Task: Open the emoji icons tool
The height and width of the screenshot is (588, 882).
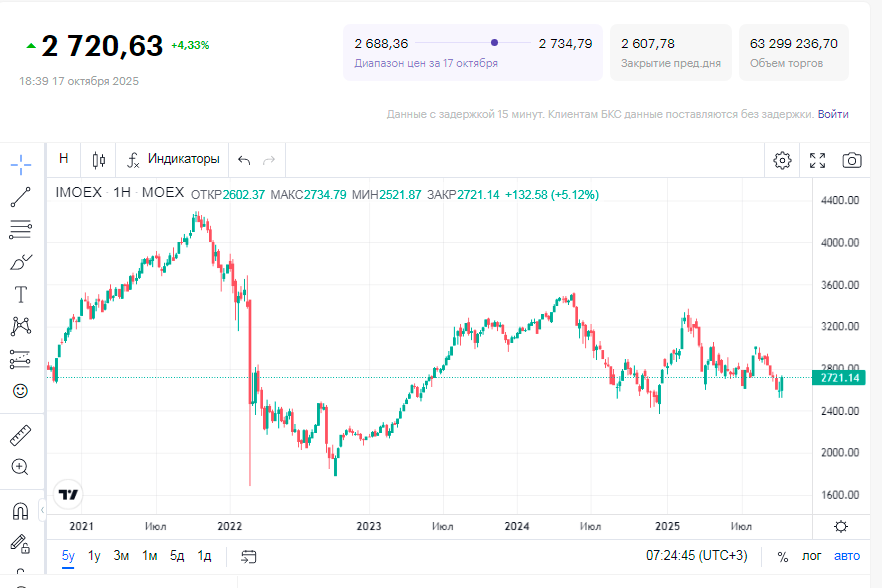Action: coord(21,391)
